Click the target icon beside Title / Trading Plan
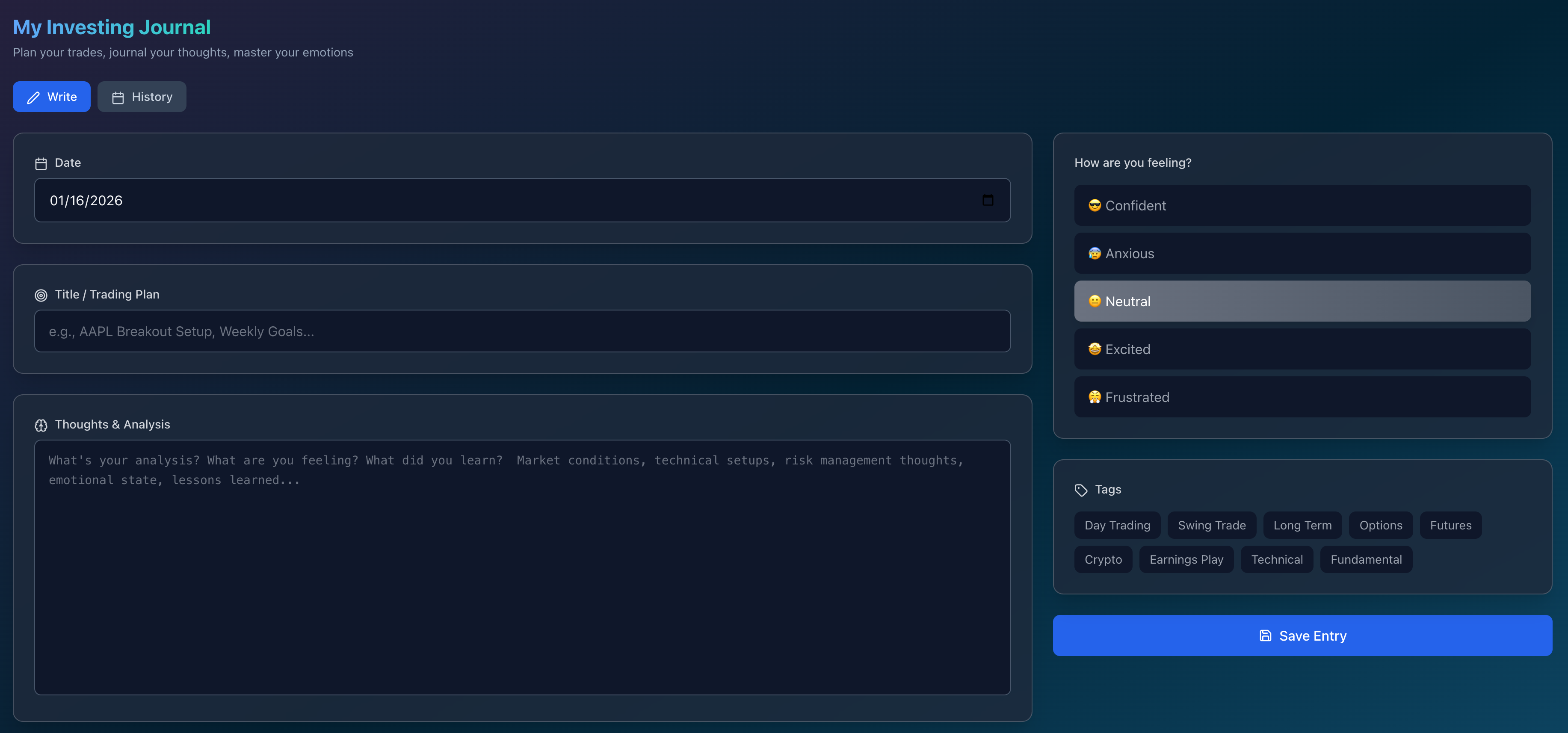The width and height of the screenshot is (1568, 733). pos(41,295)
